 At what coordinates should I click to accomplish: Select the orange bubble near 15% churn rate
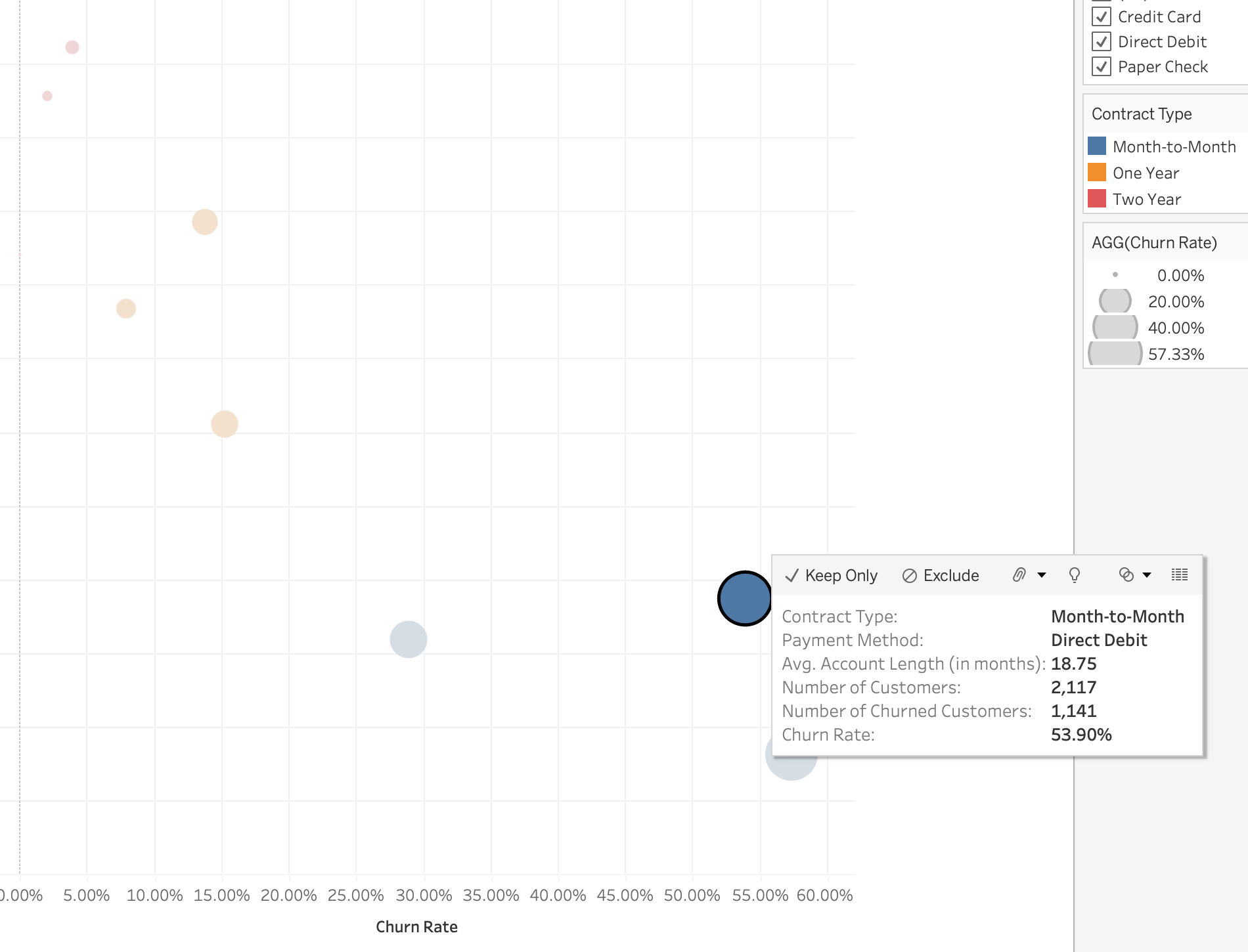pyautogui.click(x=225, y=424)
